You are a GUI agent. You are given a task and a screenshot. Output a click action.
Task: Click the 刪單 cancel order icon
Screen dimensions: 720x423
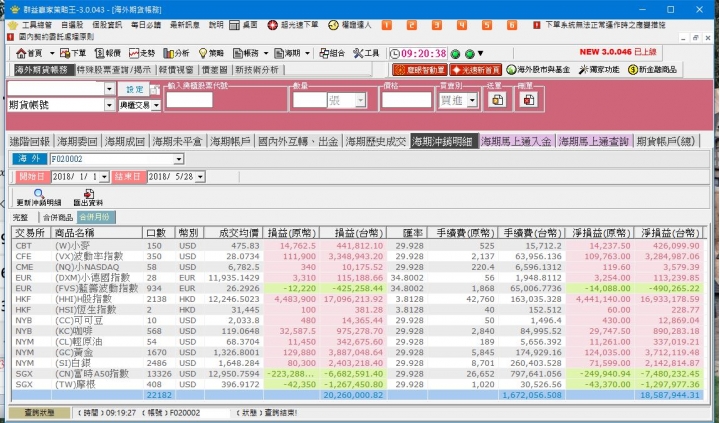point(529,100)
